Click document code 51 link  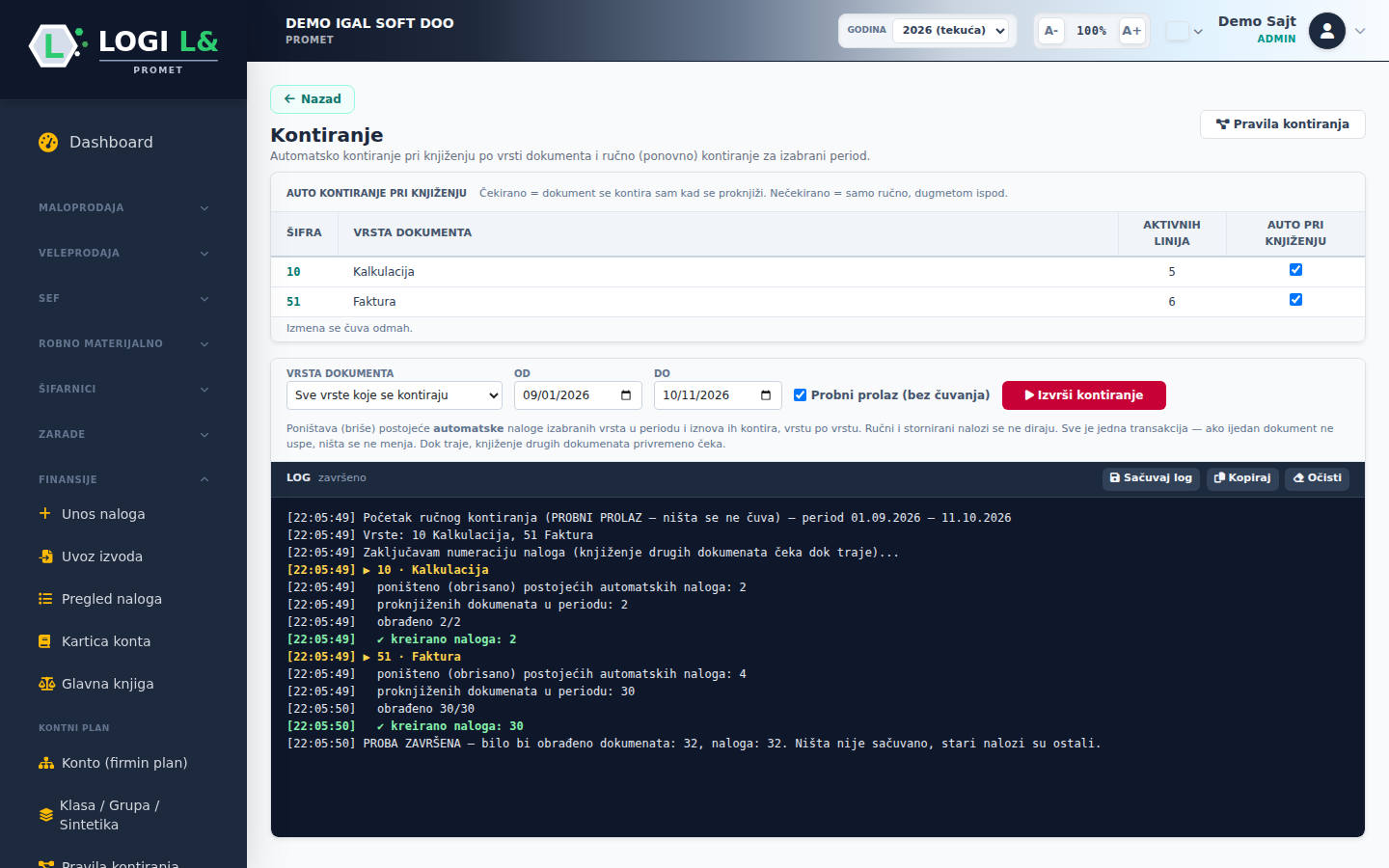pos(293,302)
